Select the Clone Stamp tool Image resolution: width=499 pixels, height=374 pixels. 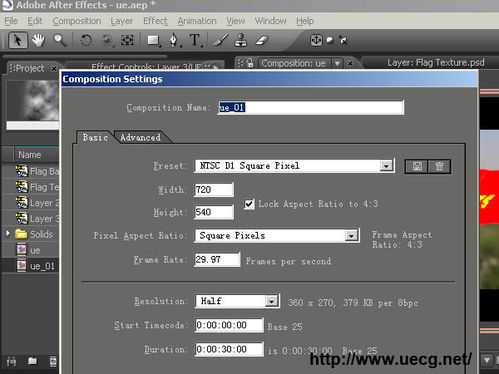tap(241, 40)
